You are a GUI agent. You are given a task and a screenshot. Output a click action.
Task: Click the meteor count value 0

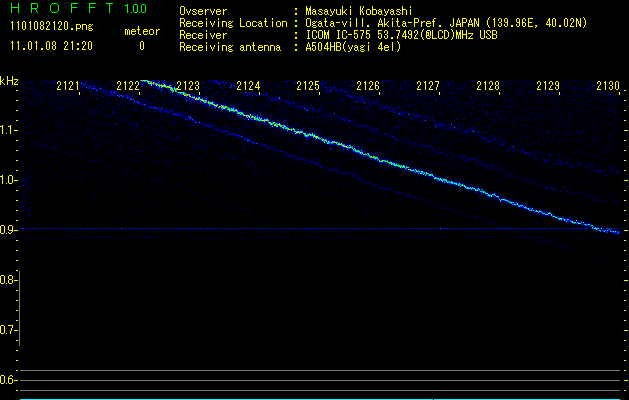pos(142,46)
